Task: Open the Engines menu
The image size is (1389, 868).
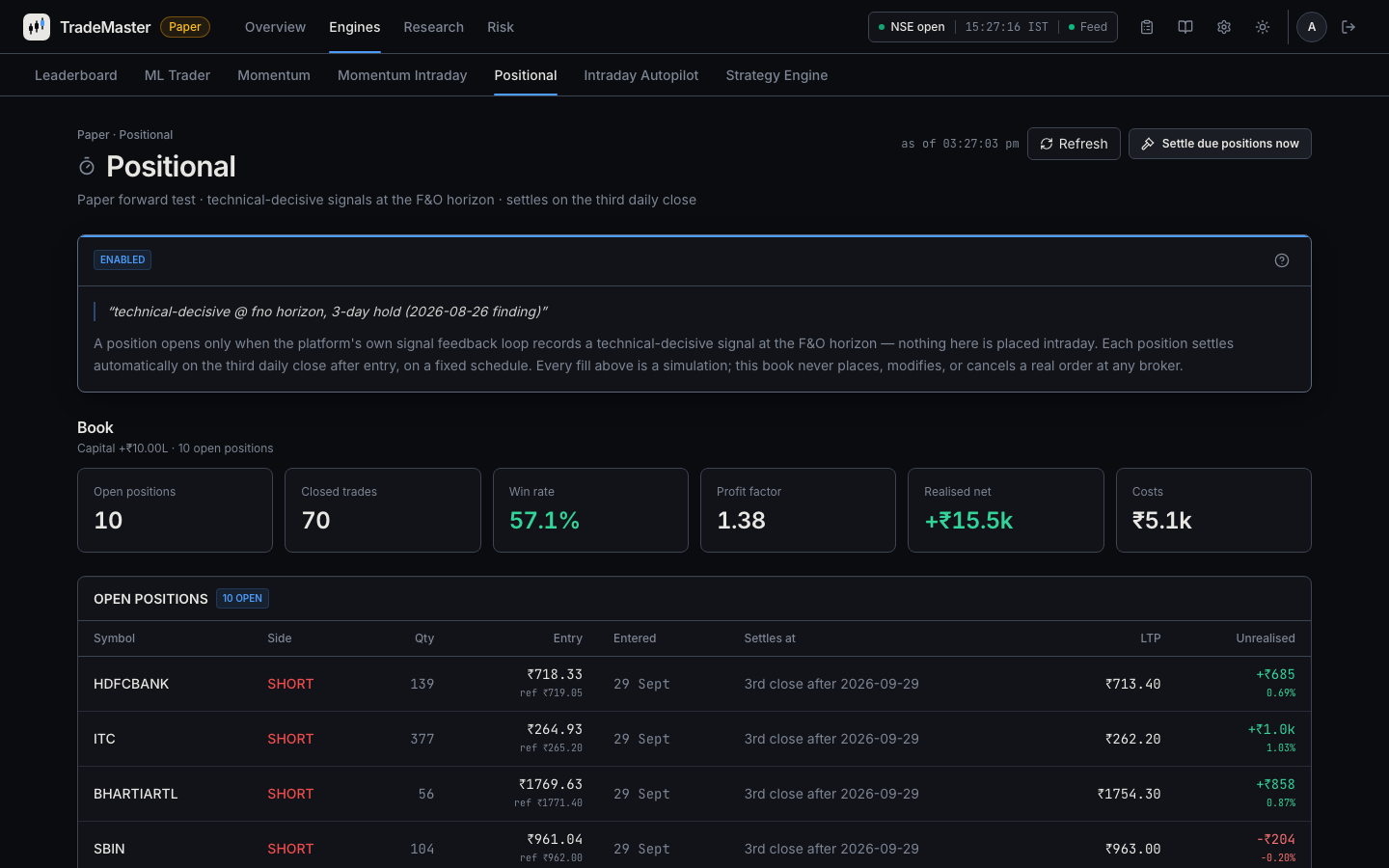Action: (354, 27)
